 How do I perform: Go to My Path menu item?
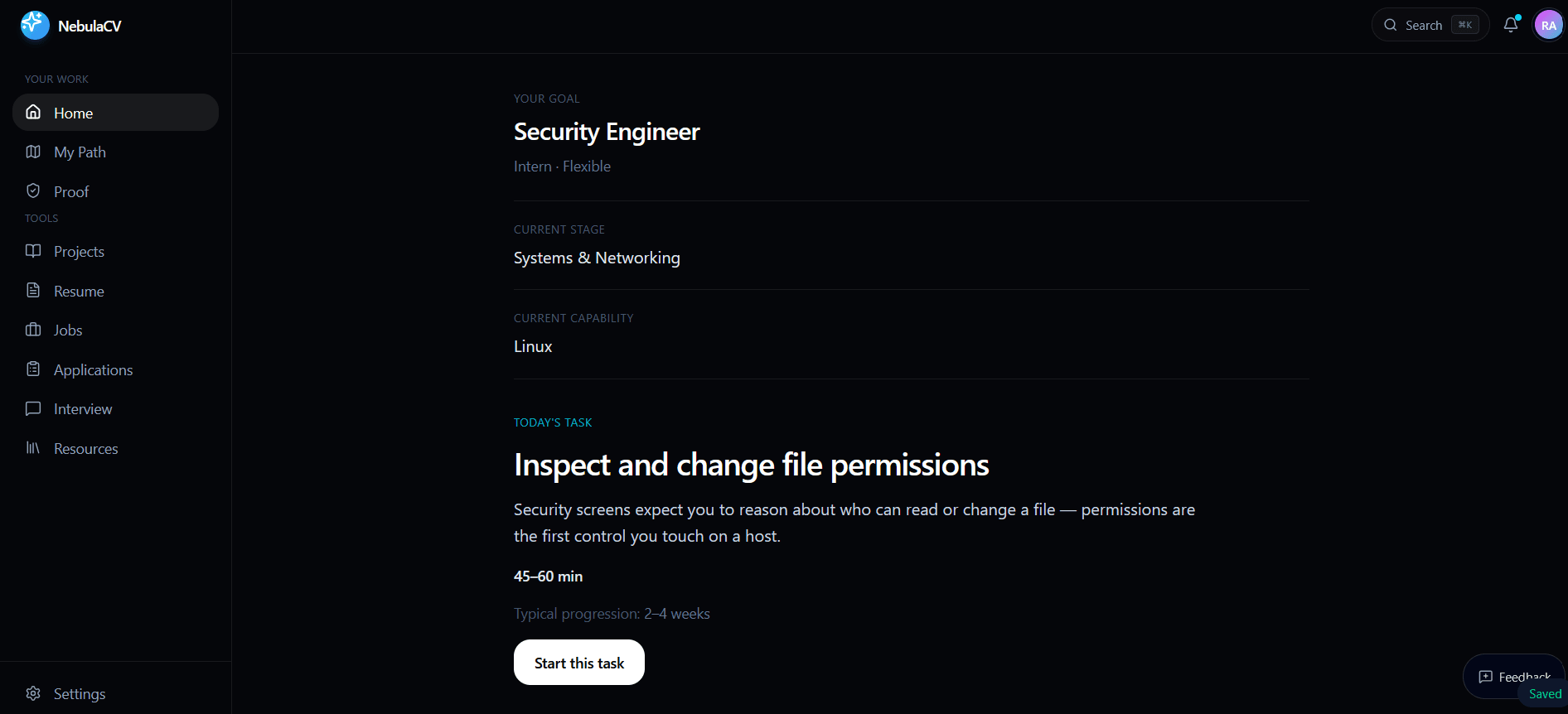point(115,152)
